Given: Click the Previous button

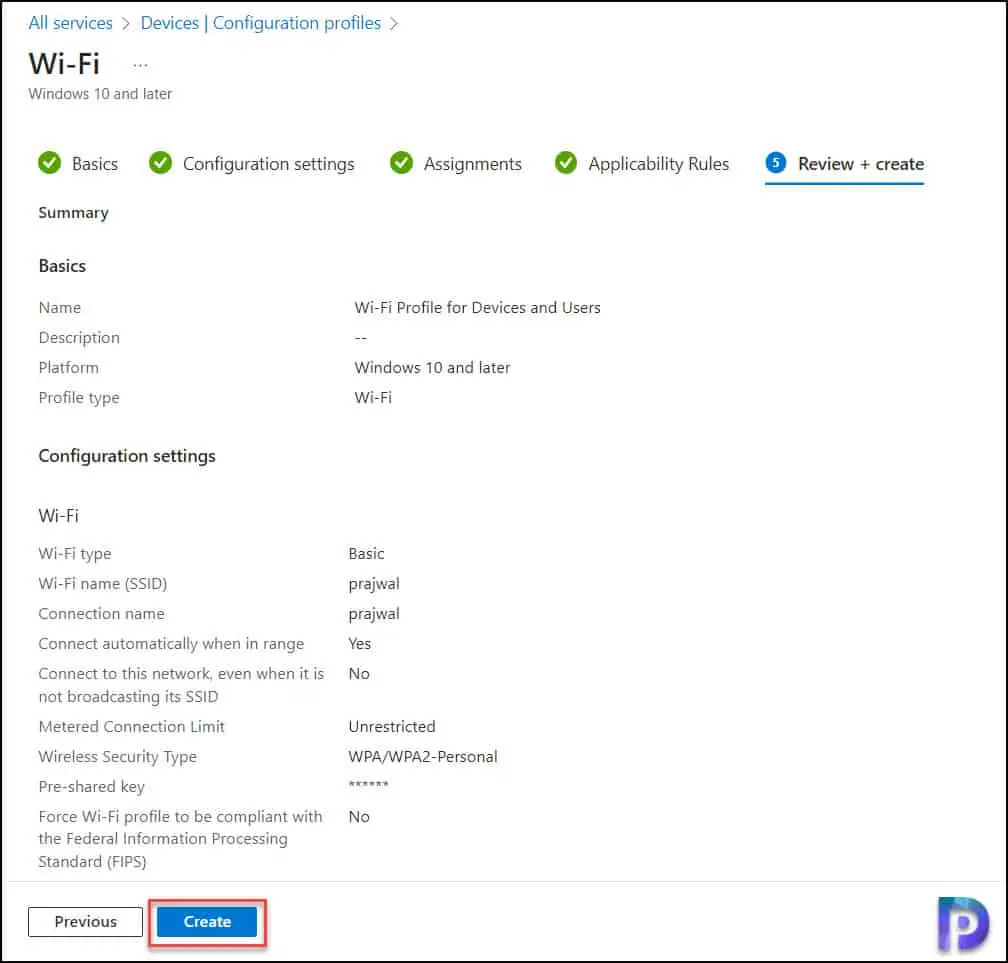Looking at the screenshot, I should tap(86, 922).
